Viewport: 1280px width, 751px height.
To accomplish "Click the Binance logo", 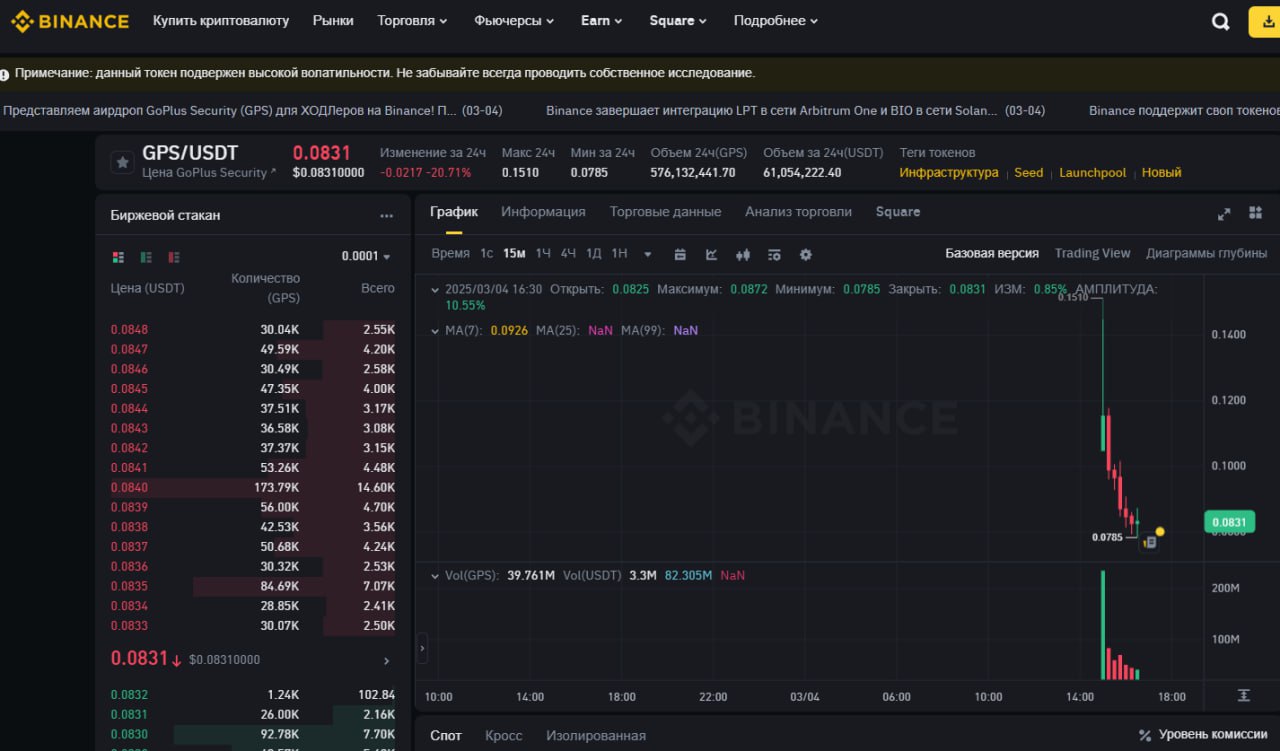I will tap(70, 21).
